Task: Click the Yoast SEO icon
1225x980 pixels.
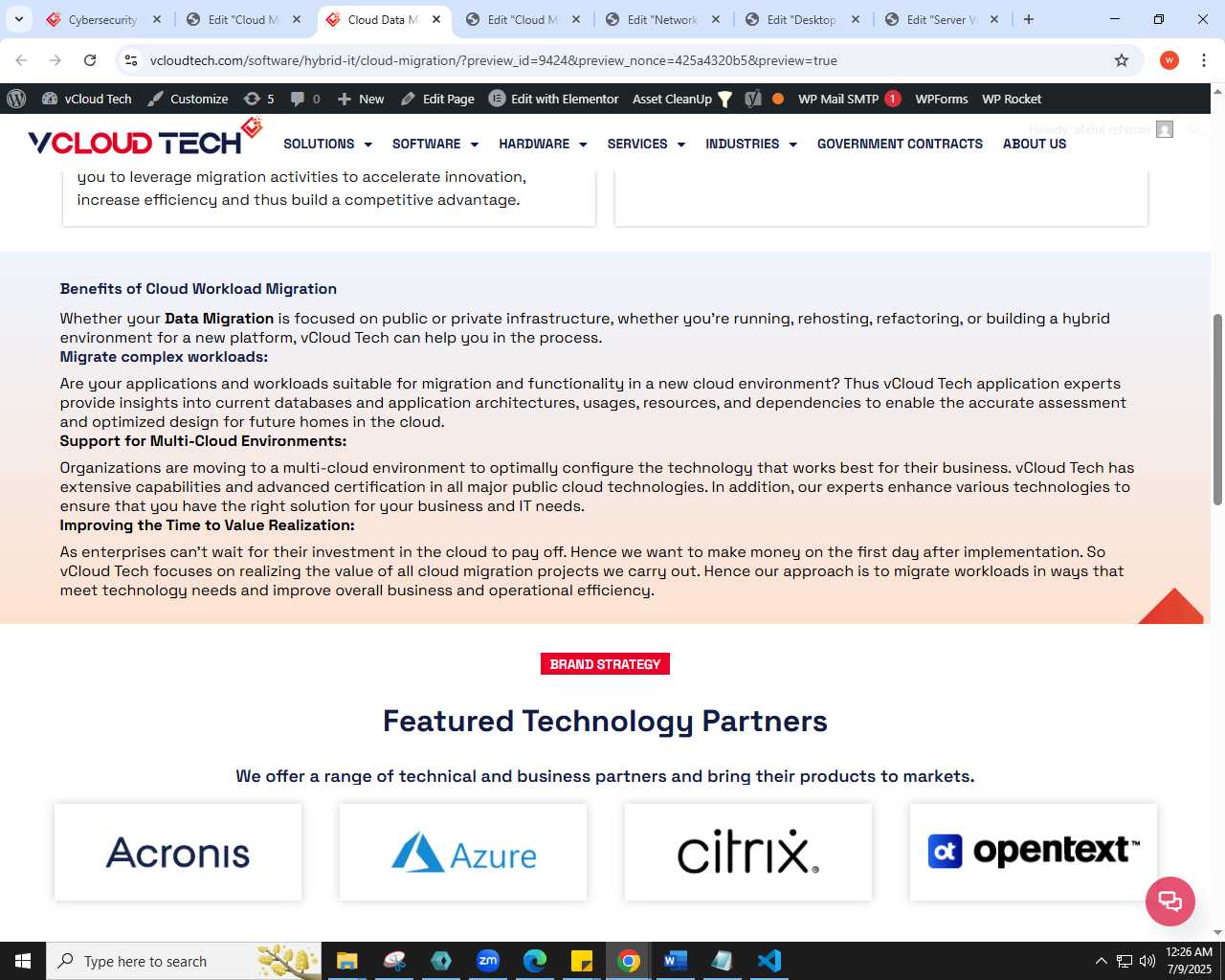Action: pos(753,99)
